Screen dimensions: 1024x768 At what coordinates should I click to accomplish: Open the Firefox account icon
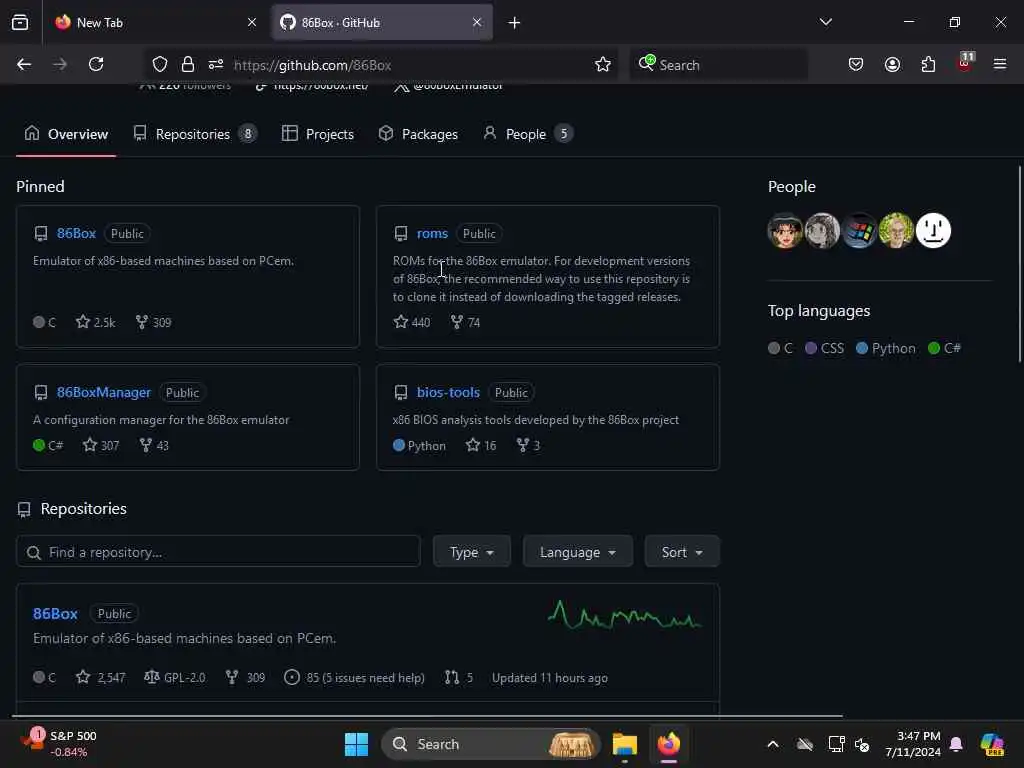tap(892, 64)
